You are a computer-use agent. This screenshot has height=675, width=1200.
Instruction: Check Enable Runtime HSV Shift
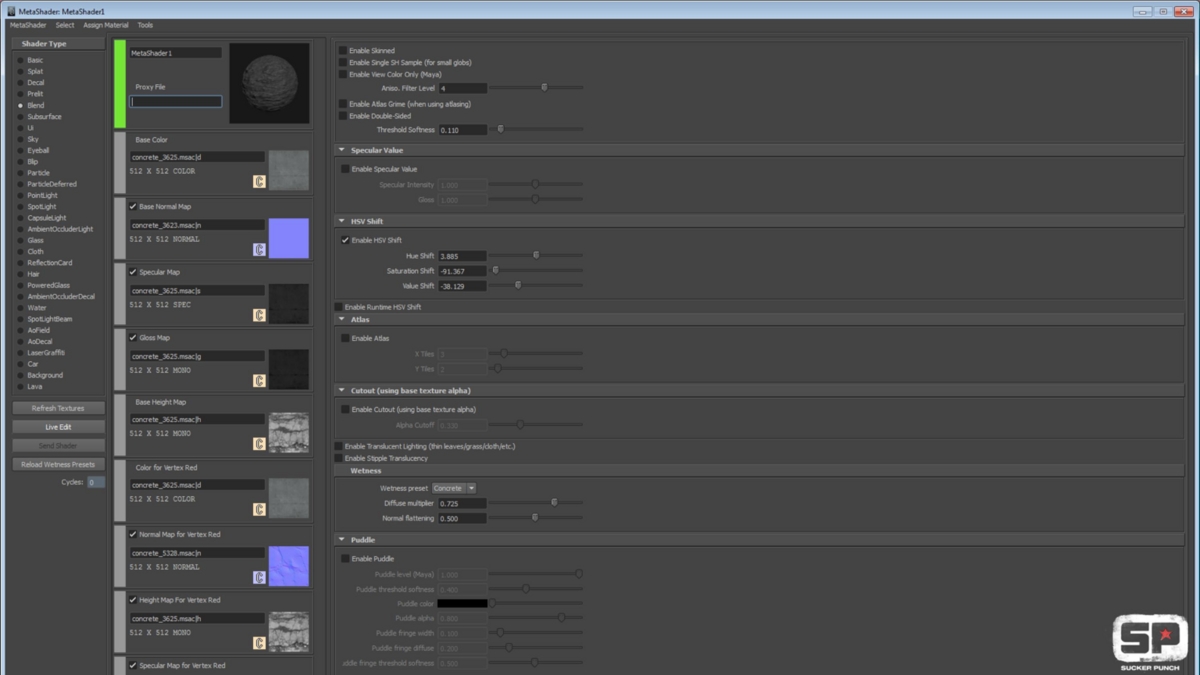pos(339,307)
